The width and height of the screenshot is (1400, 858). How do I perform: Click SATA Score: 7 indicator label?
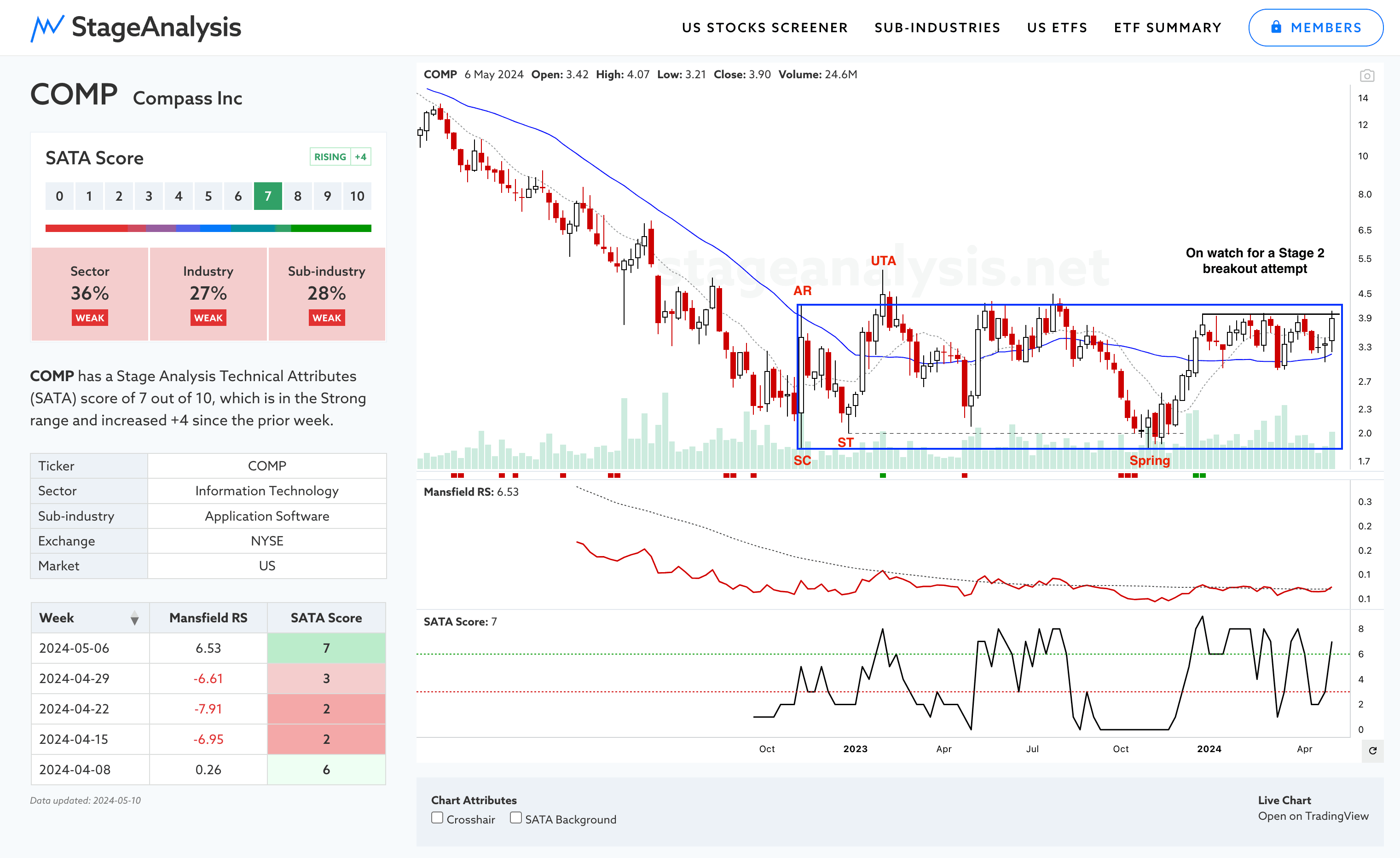(x=460, y=621)
